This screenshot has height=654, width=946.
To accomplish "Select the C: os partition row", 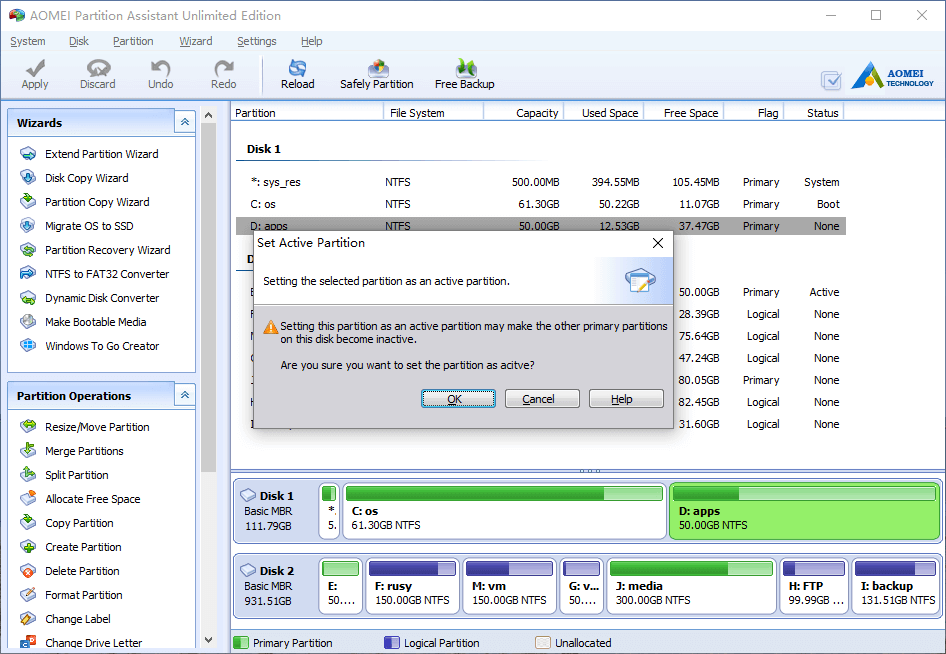I will [x=541, y=204].
